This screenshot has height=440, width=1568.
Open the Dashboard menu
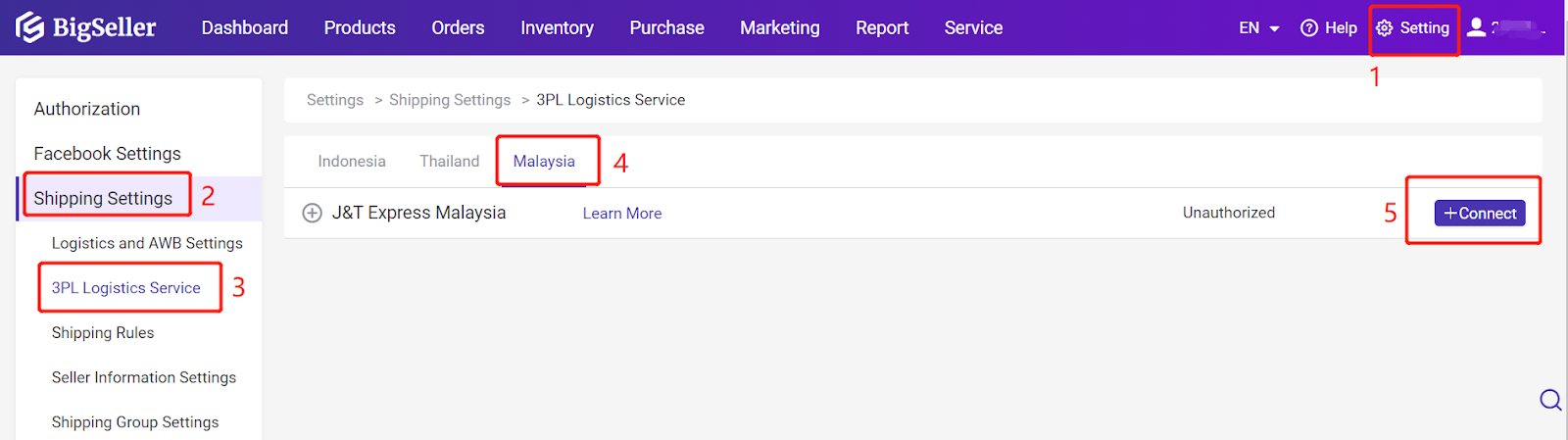(245, 28)
